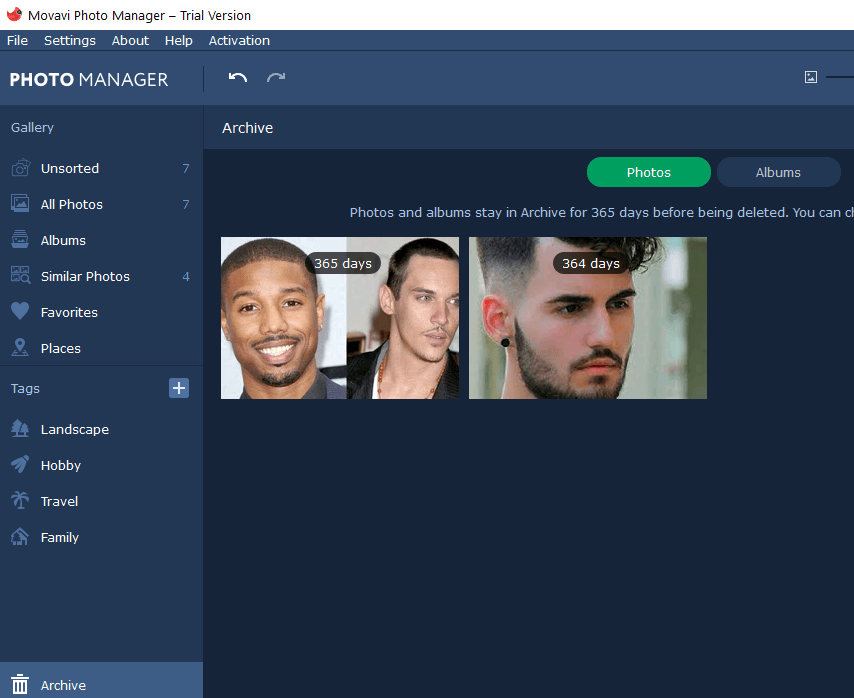The image size is (854, 698).
Task: Select the Archive trash icon
Action: (x=20, y=685)
